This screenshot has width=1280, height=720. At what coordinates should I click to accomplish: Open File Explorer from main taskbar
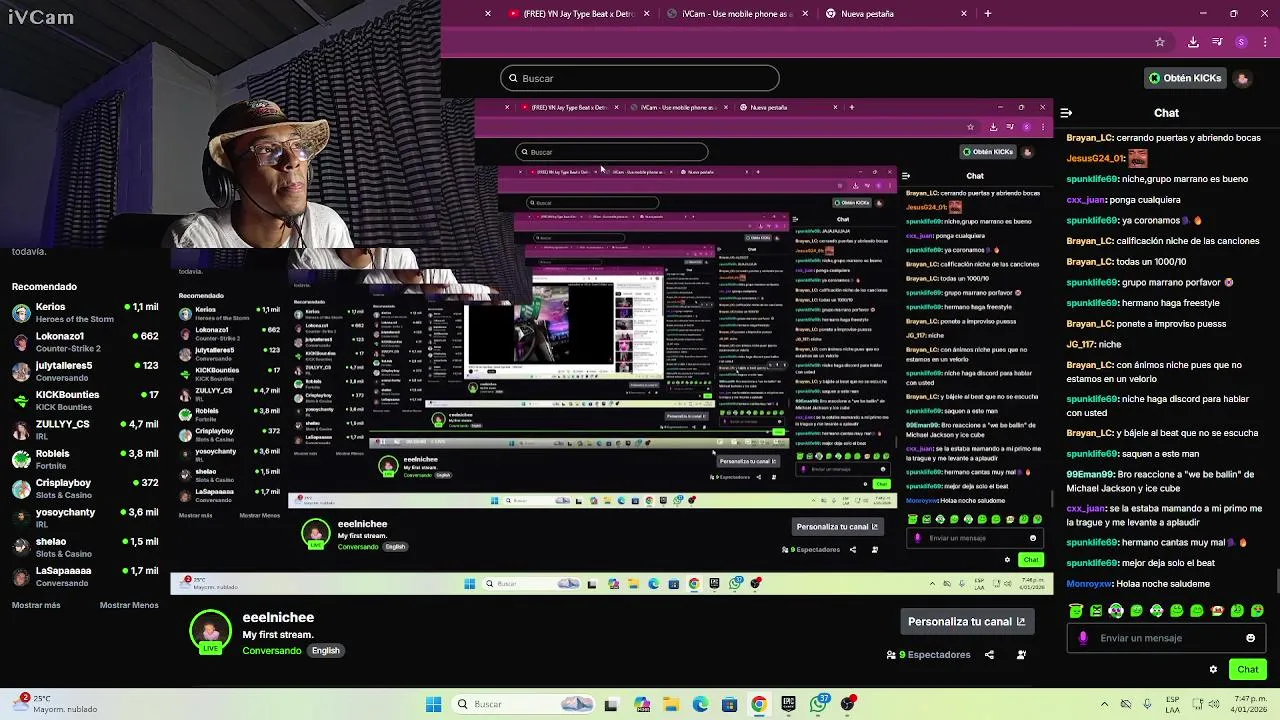(671, 704)
